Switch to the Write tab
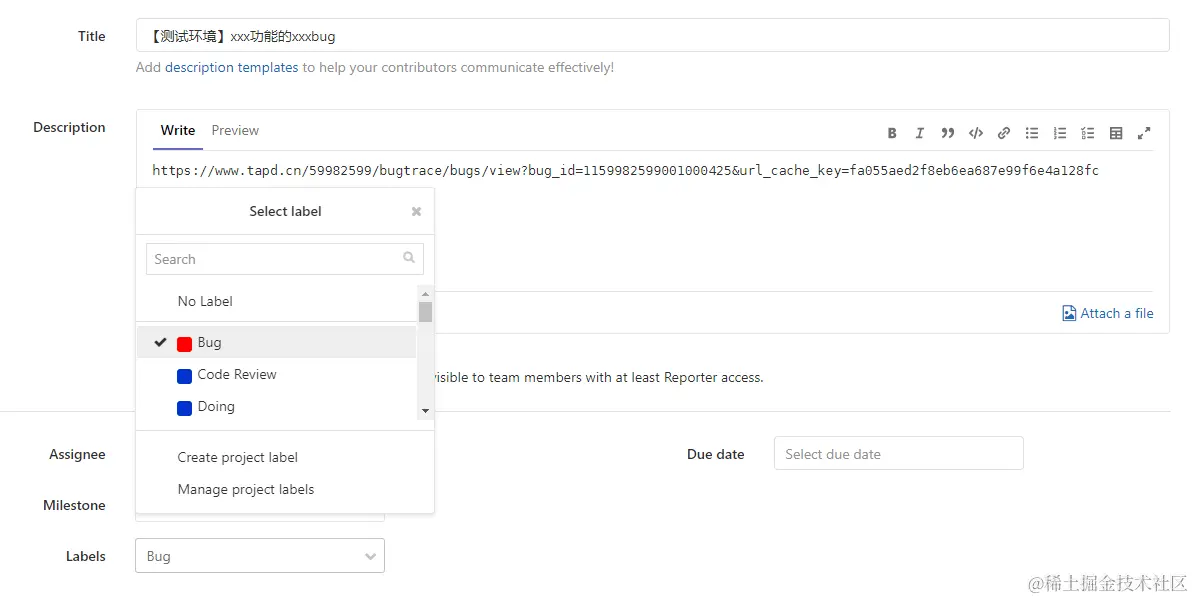Image resolution: width=1194 pixels, height=600 pixels. (177, 130)
